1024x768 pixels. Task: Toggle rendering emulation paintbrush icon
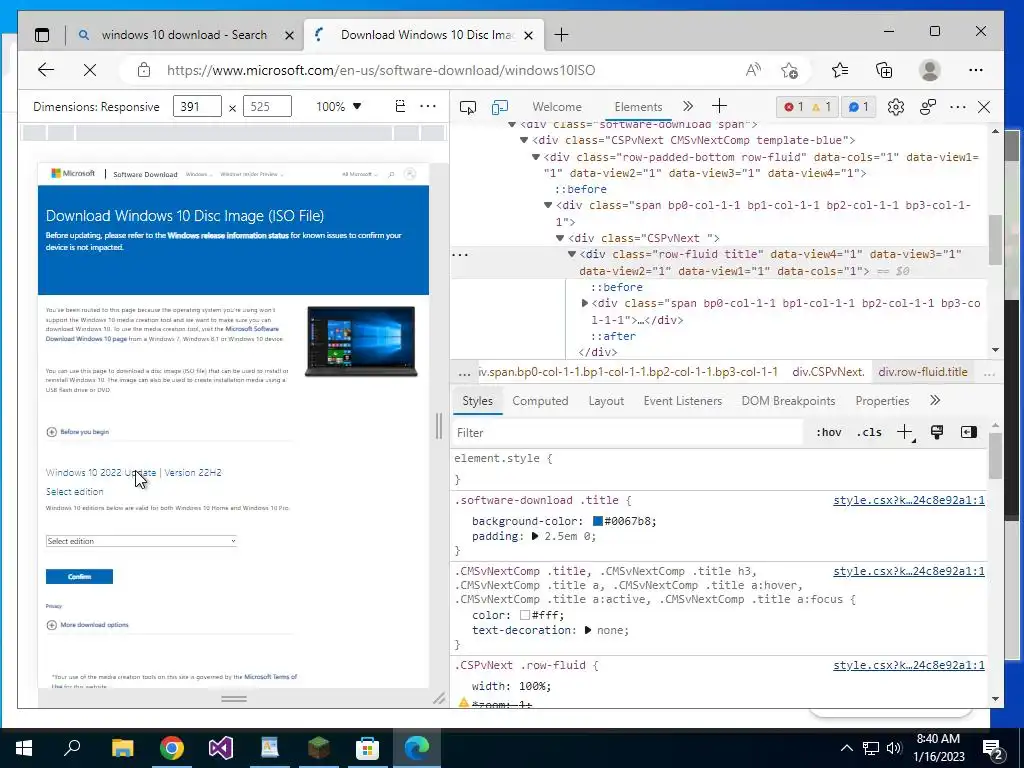937,432
